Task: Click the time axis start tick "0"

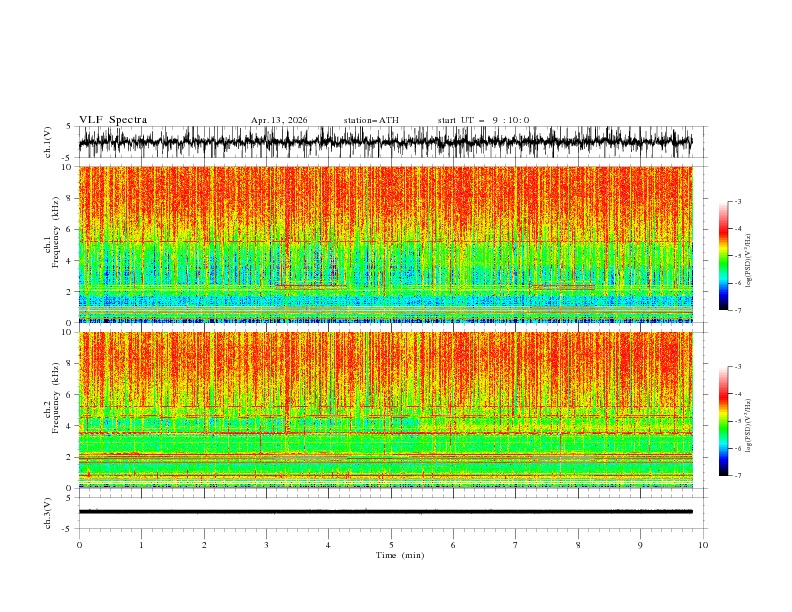Action: tap(79, 545)
